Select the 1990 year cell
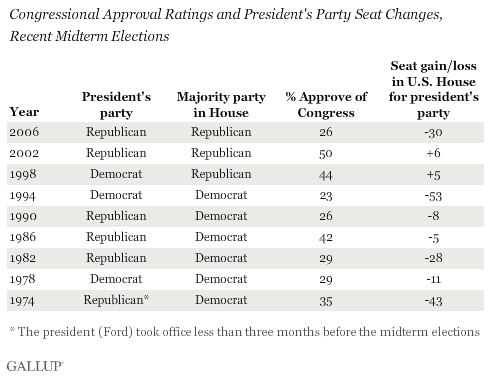The width and height of the screenshot is (491, 377). click(23, 216)
